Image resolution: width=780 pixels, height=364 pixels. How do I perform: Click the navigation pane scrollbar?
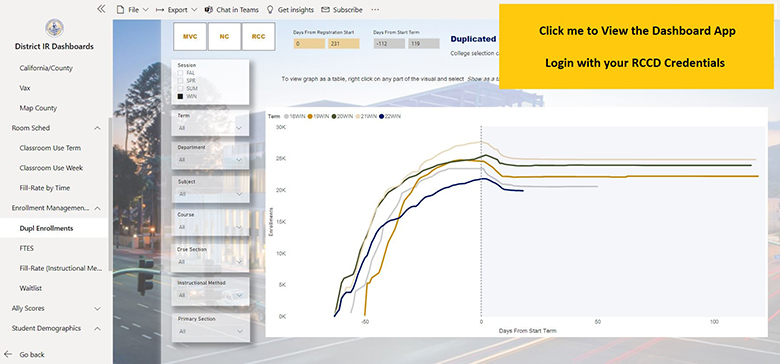[x=109, y=194]
